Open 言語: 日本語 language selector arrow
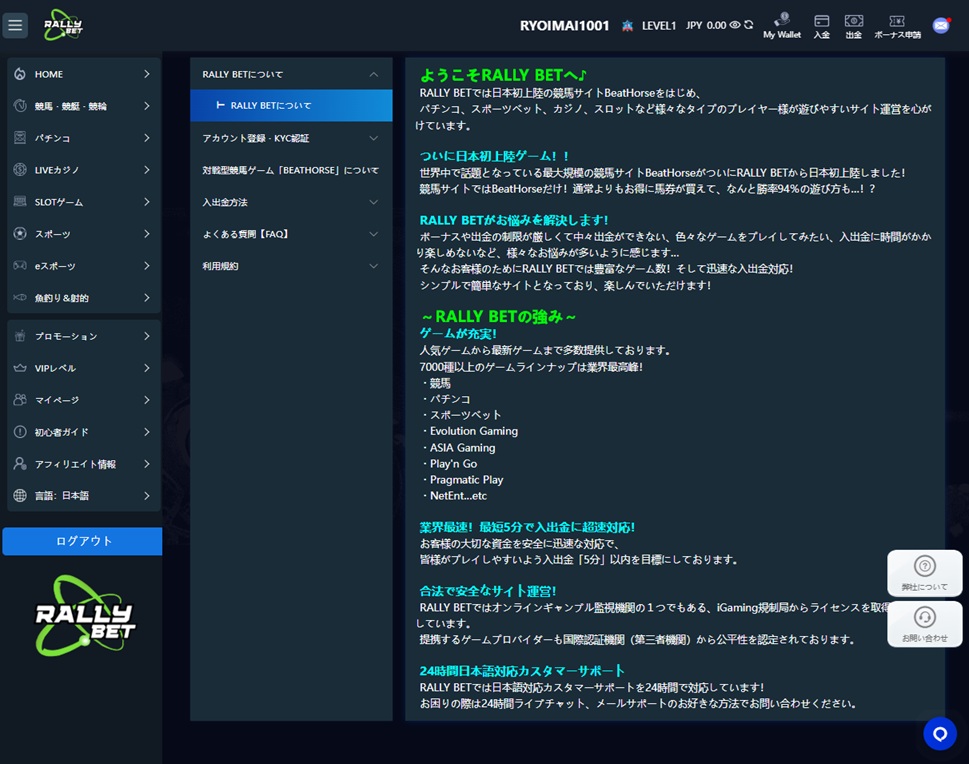 [x=146, y=495]
